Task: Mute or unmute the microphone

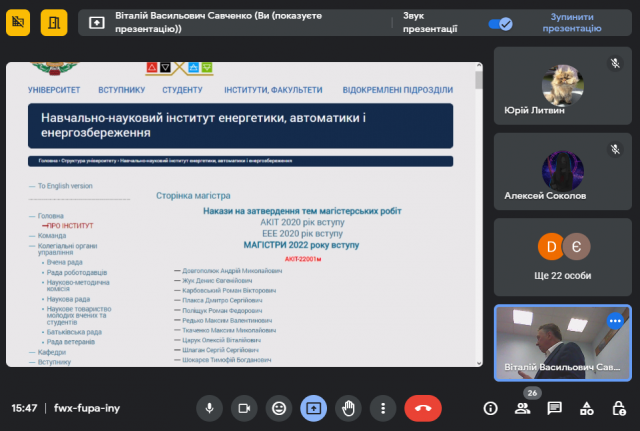Action: pyautogui.click(x=209, y=408)
